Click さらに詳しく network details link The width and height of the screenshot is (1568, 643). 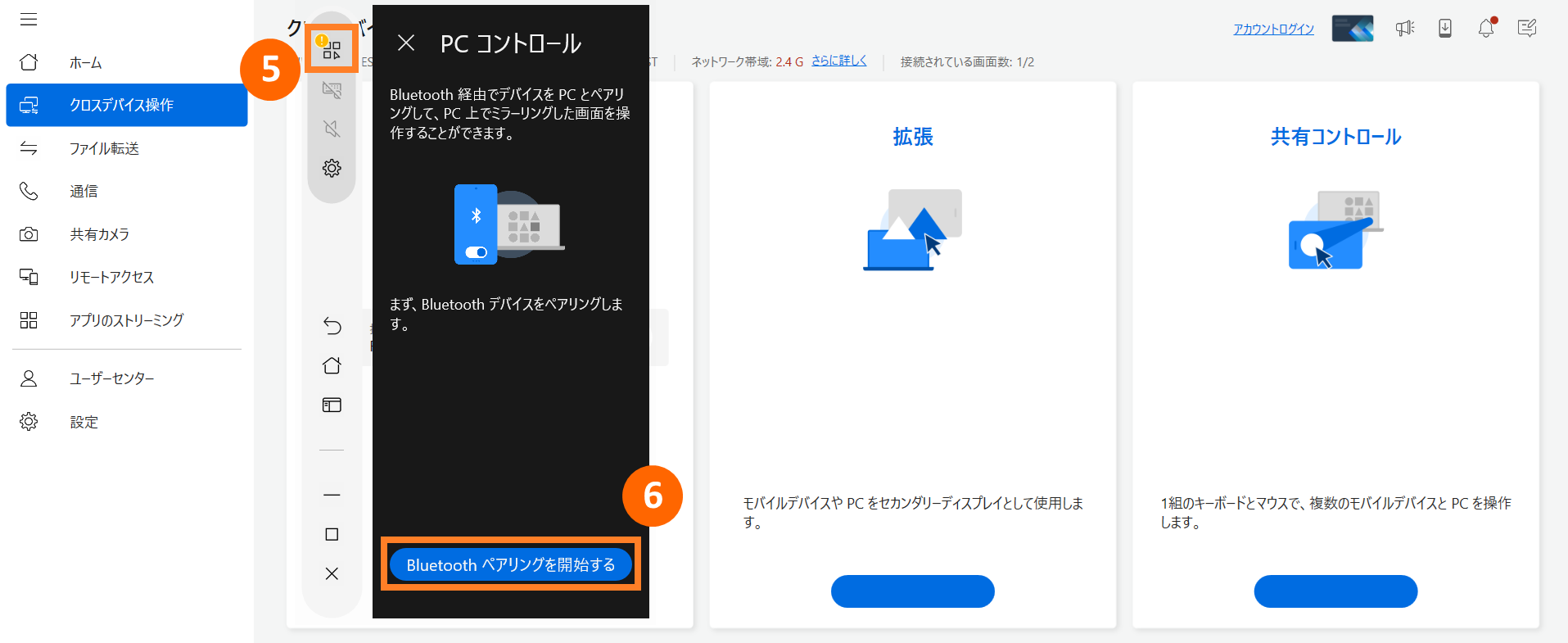click(x=838, y=61)
